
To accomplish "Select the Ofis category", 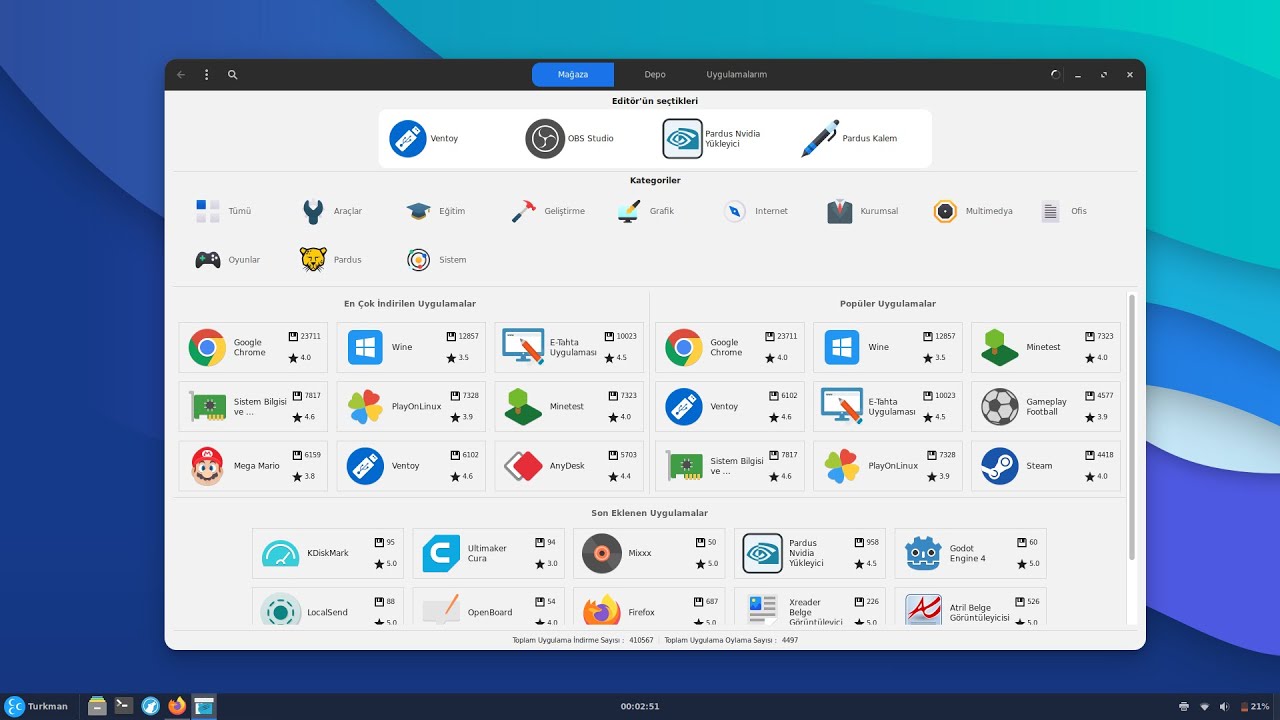I will tap(1064, 211).
